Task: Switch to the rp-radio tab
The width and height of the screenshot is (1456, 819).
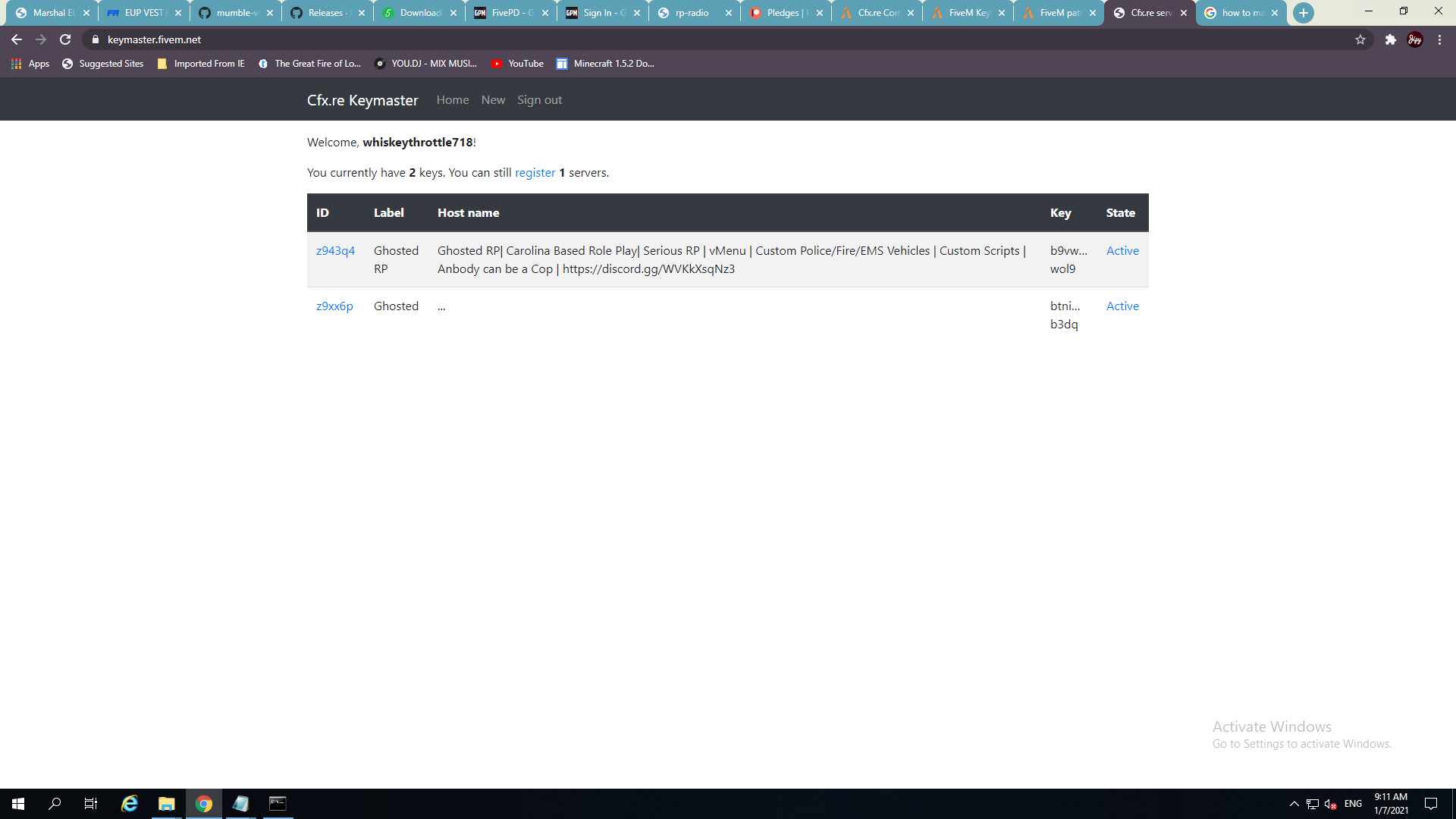Action: (x=692, y=13)
